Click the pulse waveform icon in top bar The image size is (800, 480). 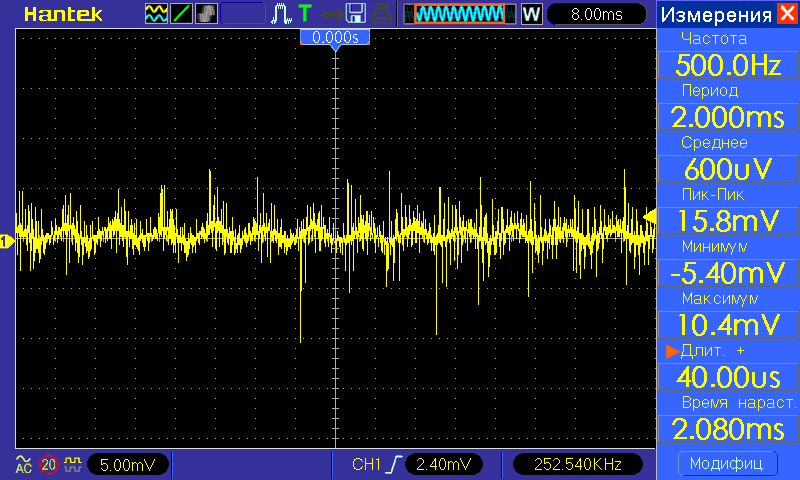(282, 14)
